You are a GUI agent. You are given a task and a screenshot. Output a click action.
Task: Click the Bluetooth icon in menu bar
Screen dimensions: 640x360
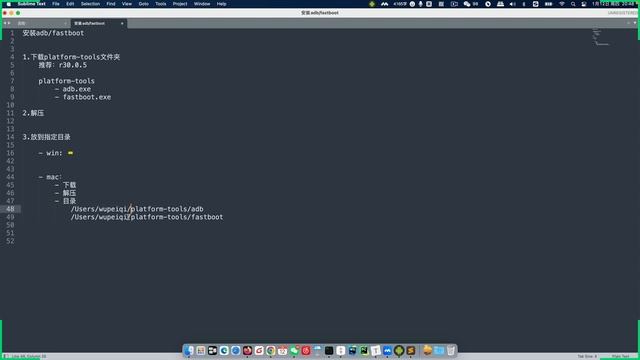pyautogui.click(x=524, y=4)
